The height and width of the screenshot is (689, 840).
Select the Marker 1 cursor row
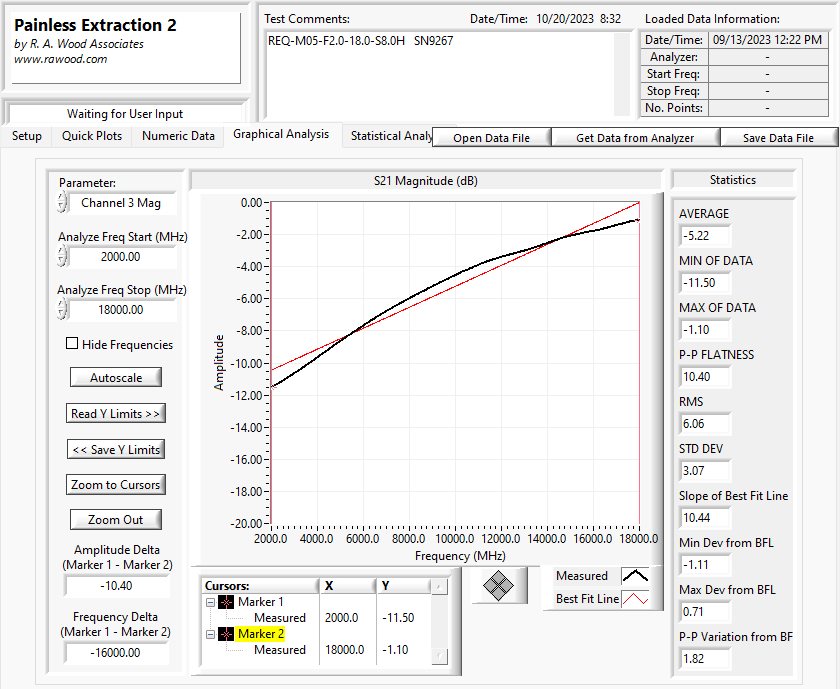point(260,602)
